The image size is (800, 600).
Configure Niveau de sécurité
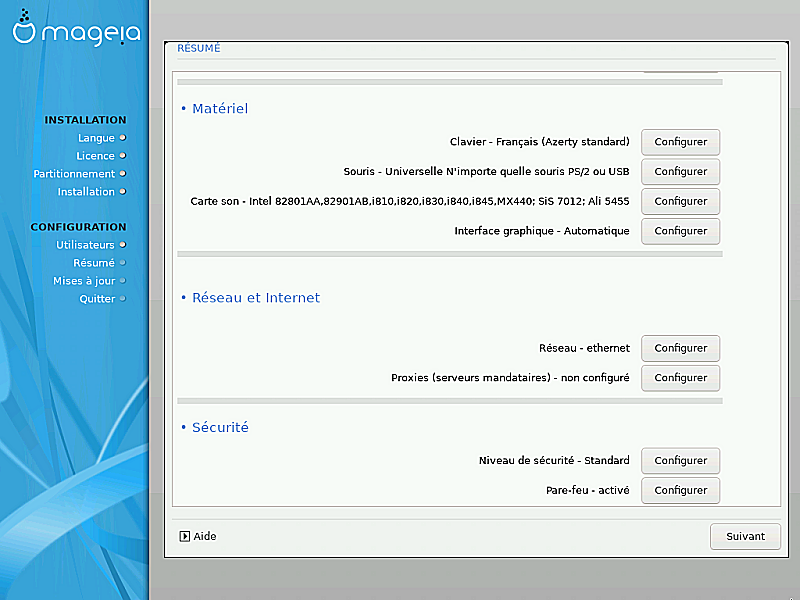coord(680,461)
